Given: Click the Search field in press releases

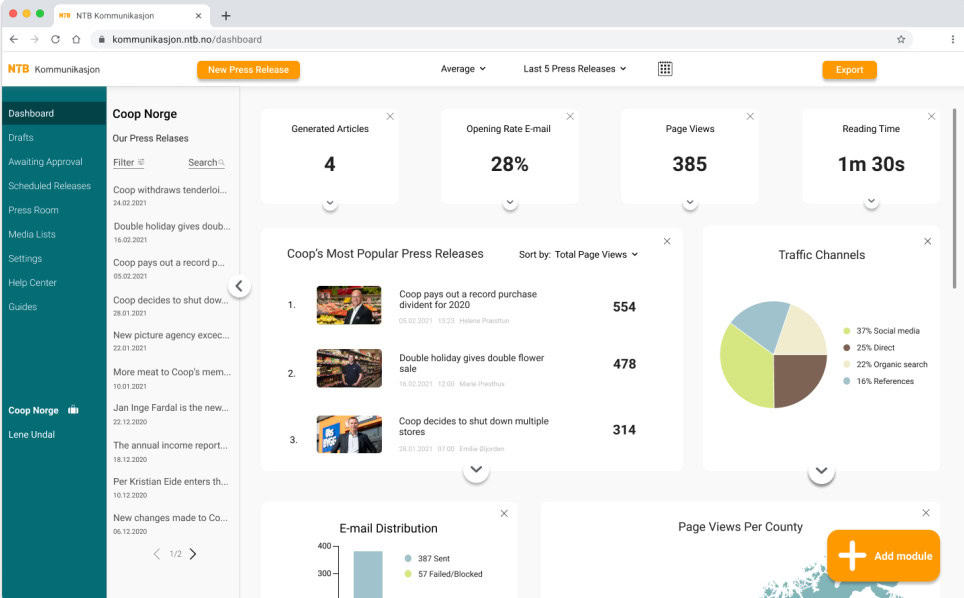Looking at the screenshot, I should [x=206, y=162].
